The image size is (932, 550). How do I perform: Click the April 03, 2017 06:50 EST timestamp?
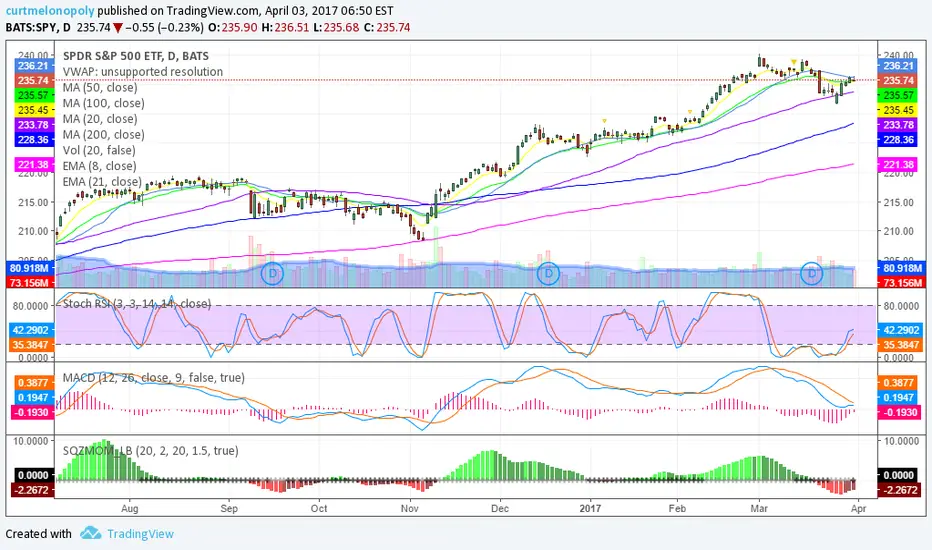tap(329, 11)
